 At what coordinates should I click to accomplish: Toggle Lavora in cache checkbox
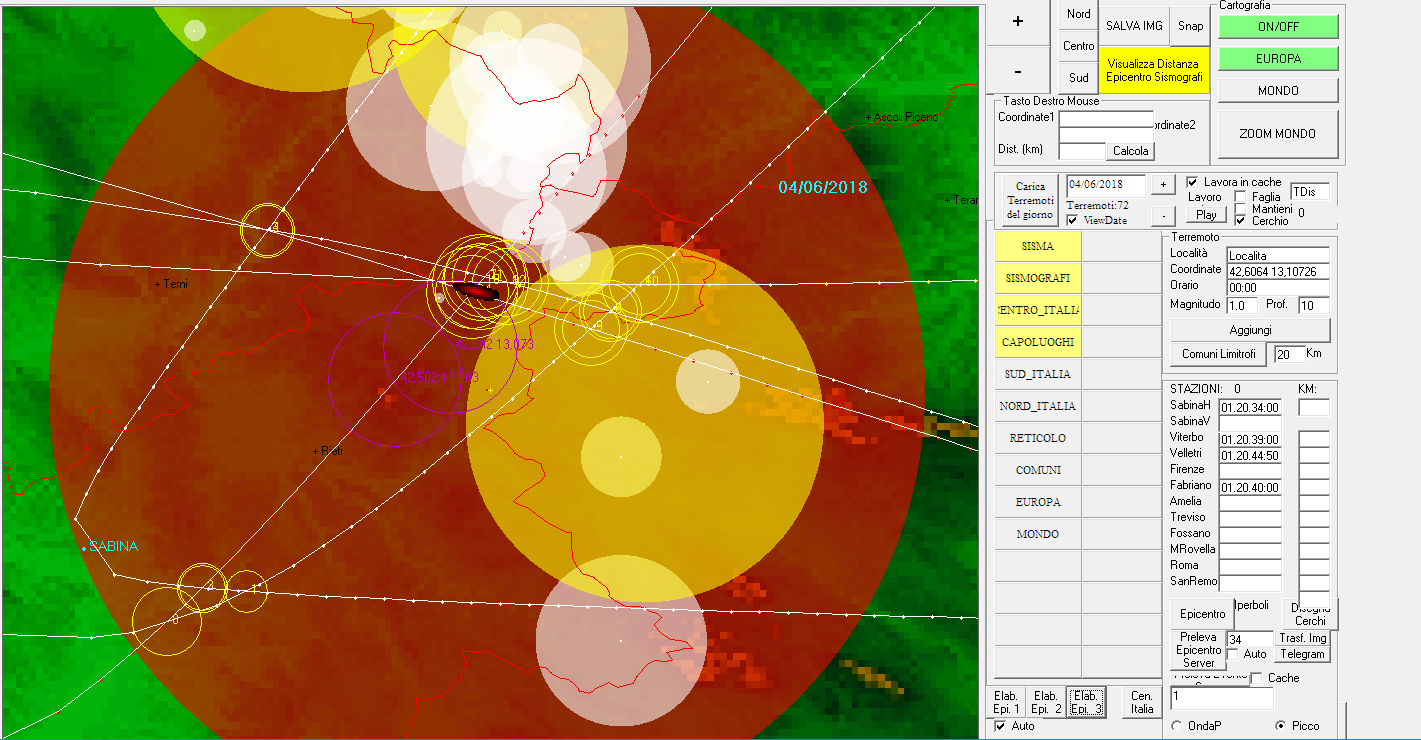(x=1192, y=182)
